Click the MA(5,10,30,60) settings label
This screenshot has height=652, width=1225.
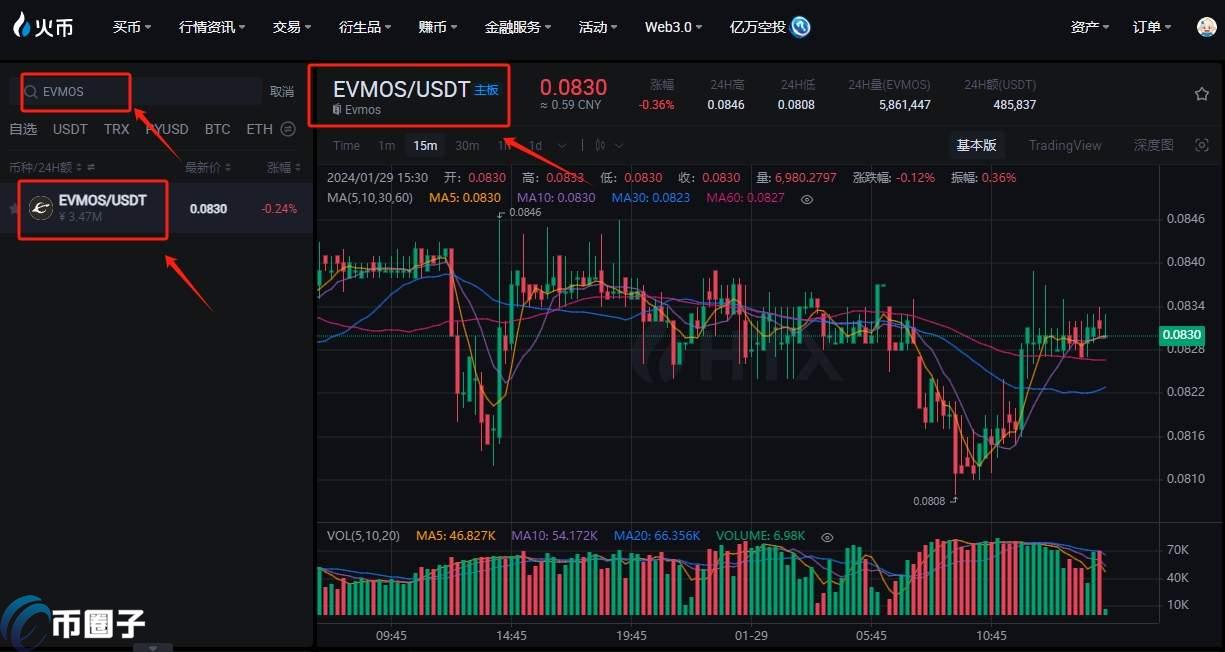point(369,198)
